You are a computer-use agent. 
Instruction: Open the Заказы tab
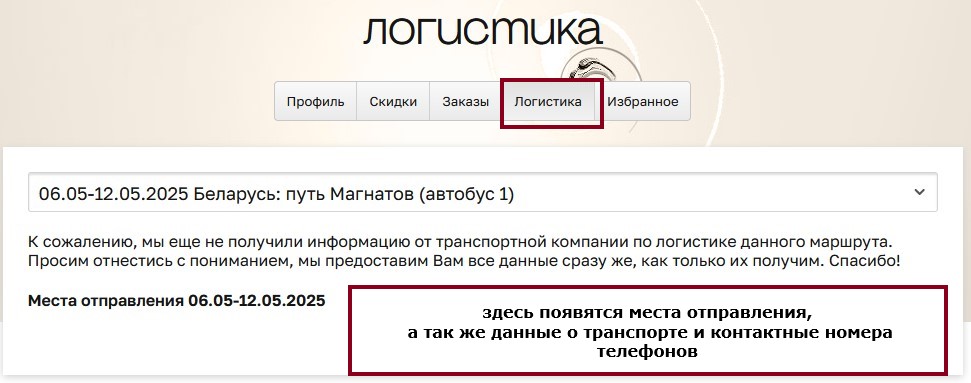coord(466,102)
